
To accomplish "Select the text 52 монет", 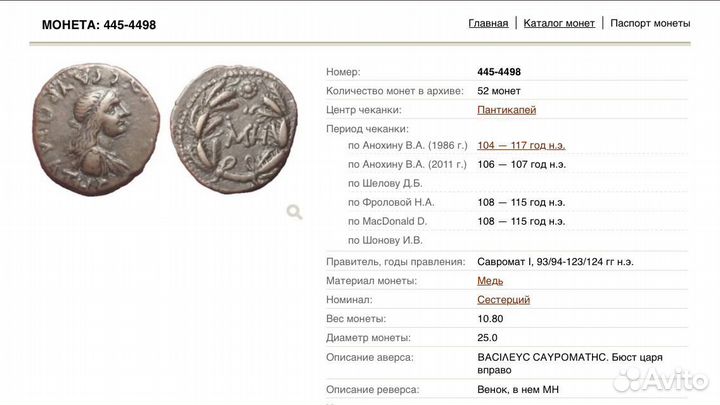I will (499, 91).
